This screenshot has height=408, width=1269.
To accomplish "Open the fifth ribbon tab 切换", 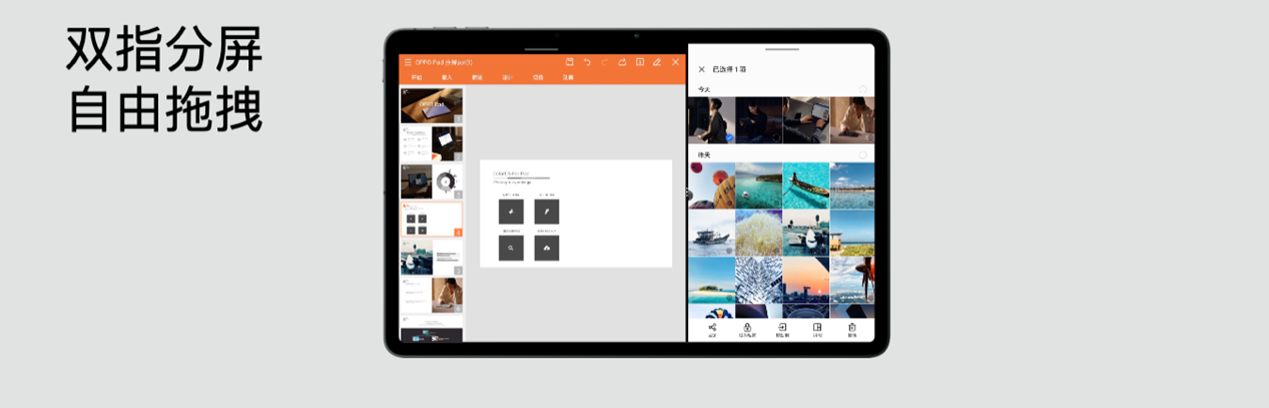I will (x=538, y=77).
